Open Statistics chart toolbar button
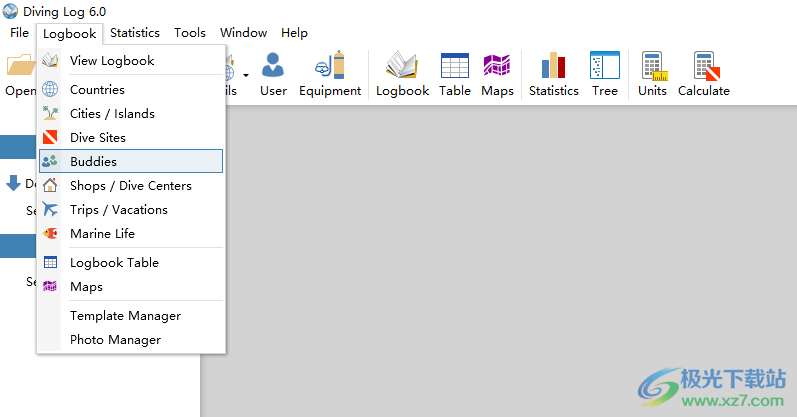 coord(554,75)
